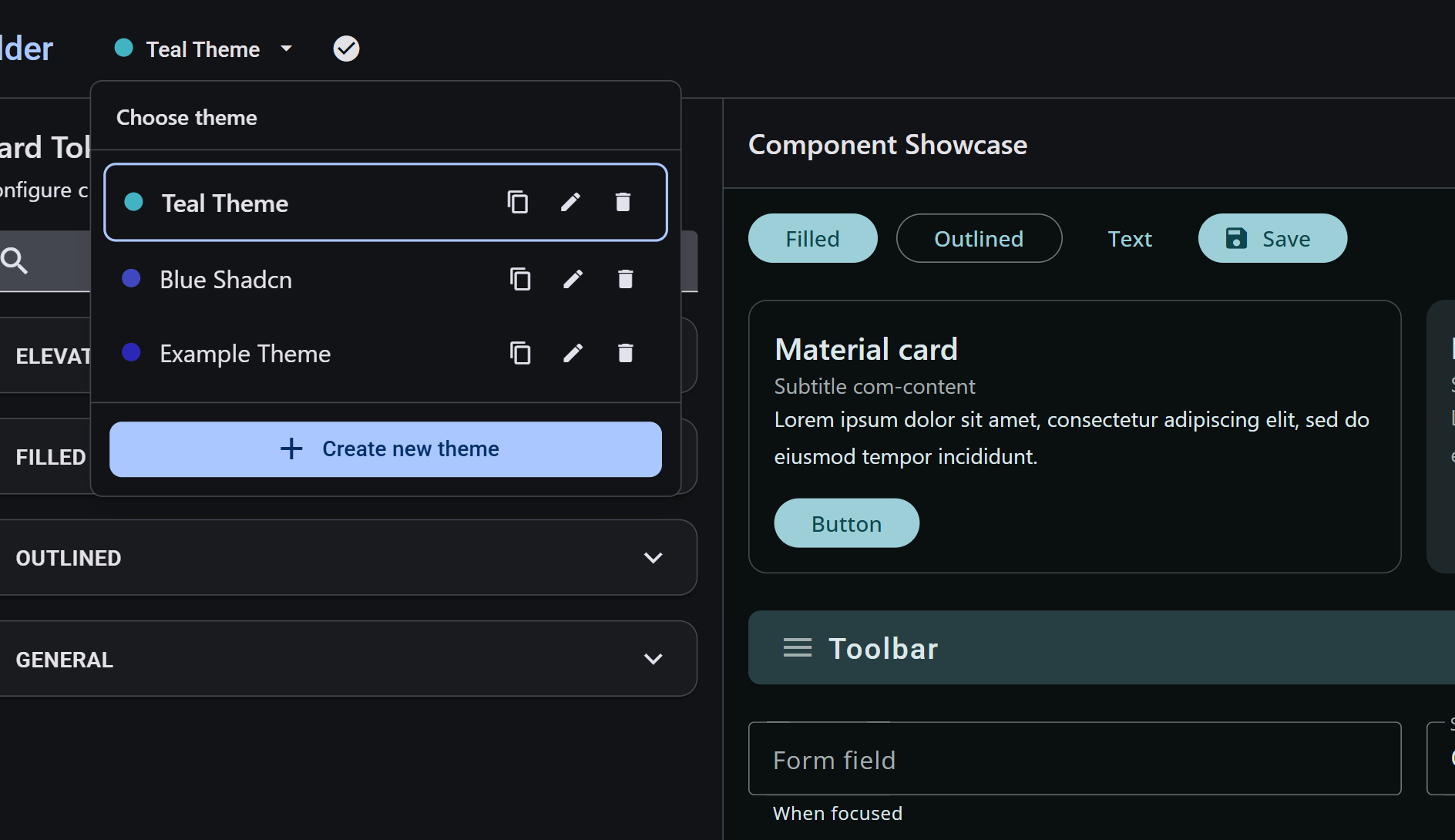
Task: Click the teal color dot beside Teal Theme header
Action: [123, 48]
